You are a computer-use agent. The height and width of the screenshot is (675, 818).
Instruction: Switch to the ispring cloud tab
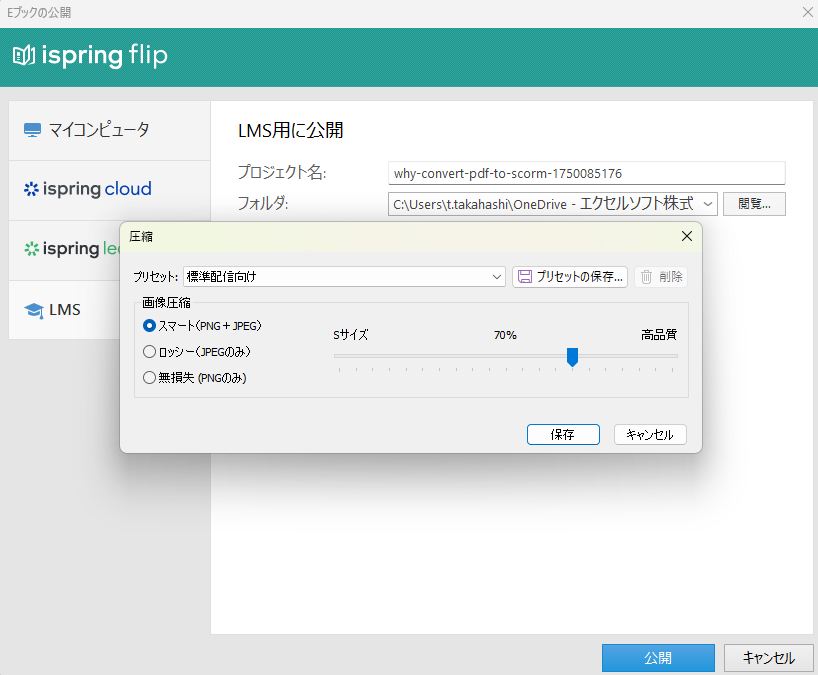[110, 190]
